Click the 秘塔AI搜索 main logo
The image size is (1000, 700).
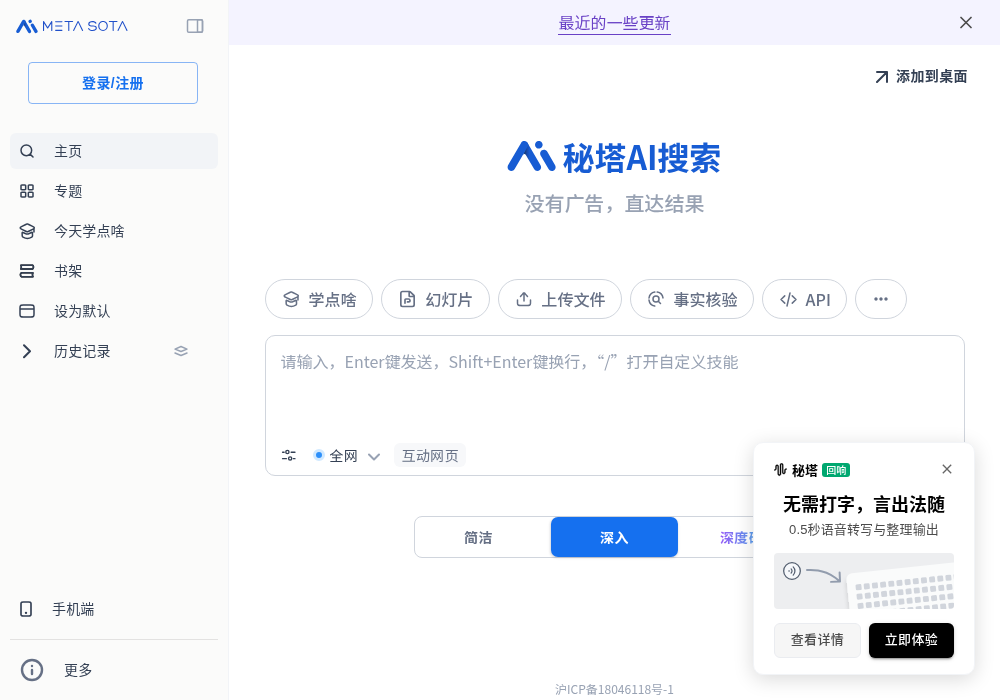(x=614, y=157)
